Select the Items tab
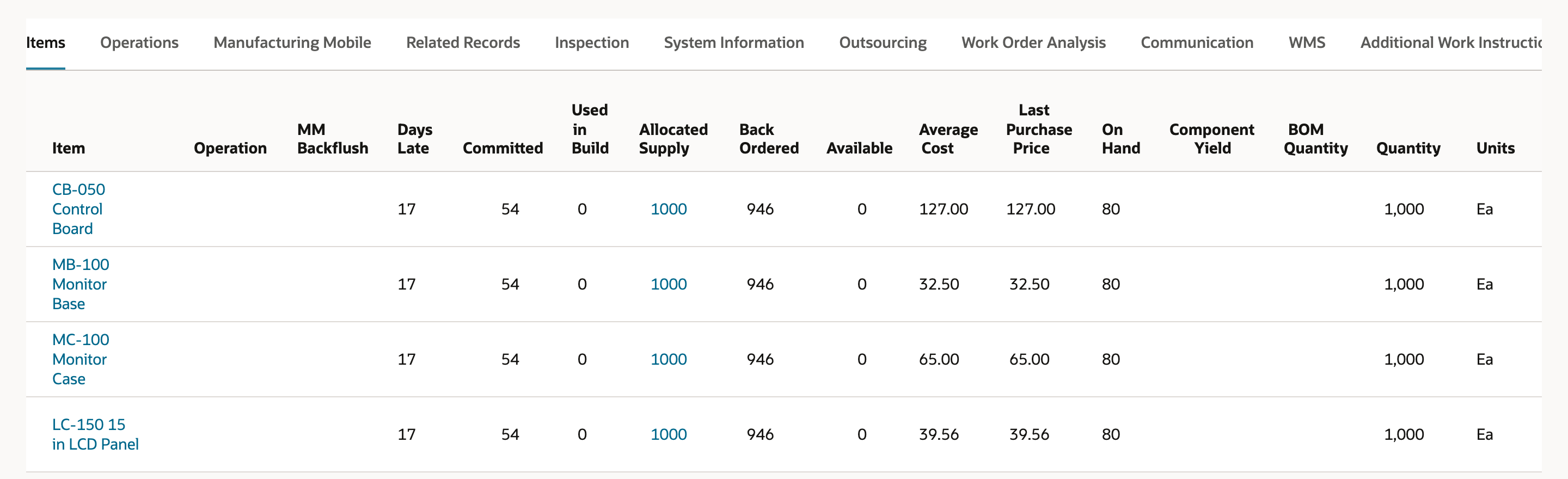Image resolution: width=1568 pixels, height=479 pixels. click(46, 42)
